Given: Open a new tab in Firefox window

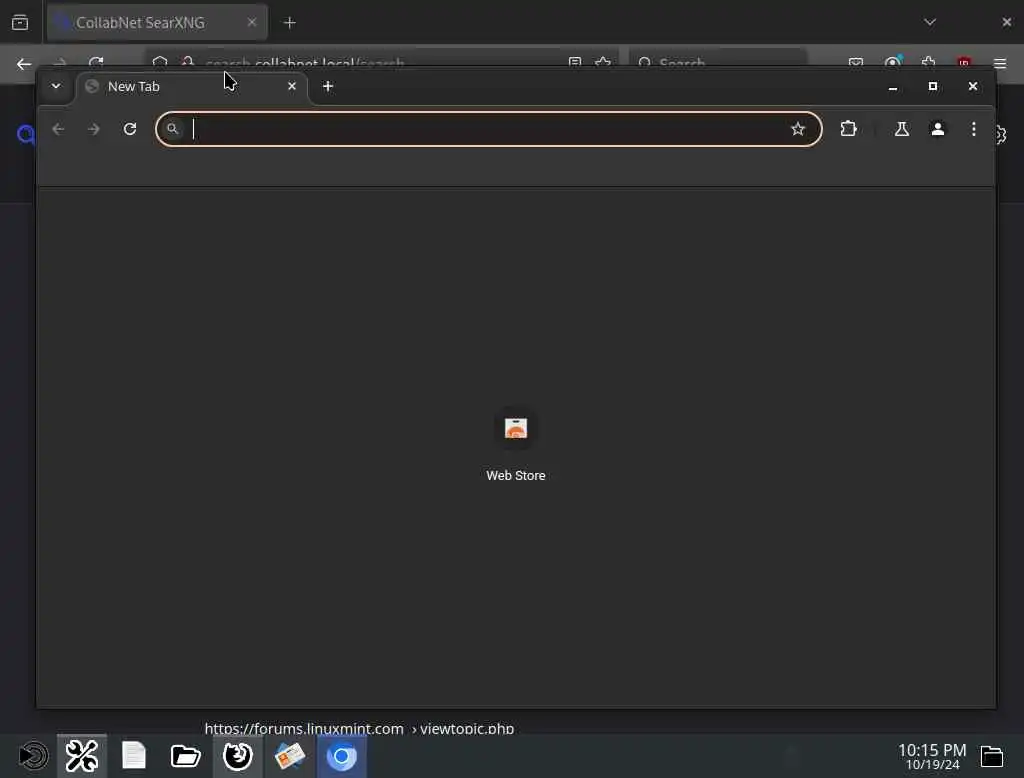Looking at the screenshot, I should pyautogui.click(x=290, y=23).
